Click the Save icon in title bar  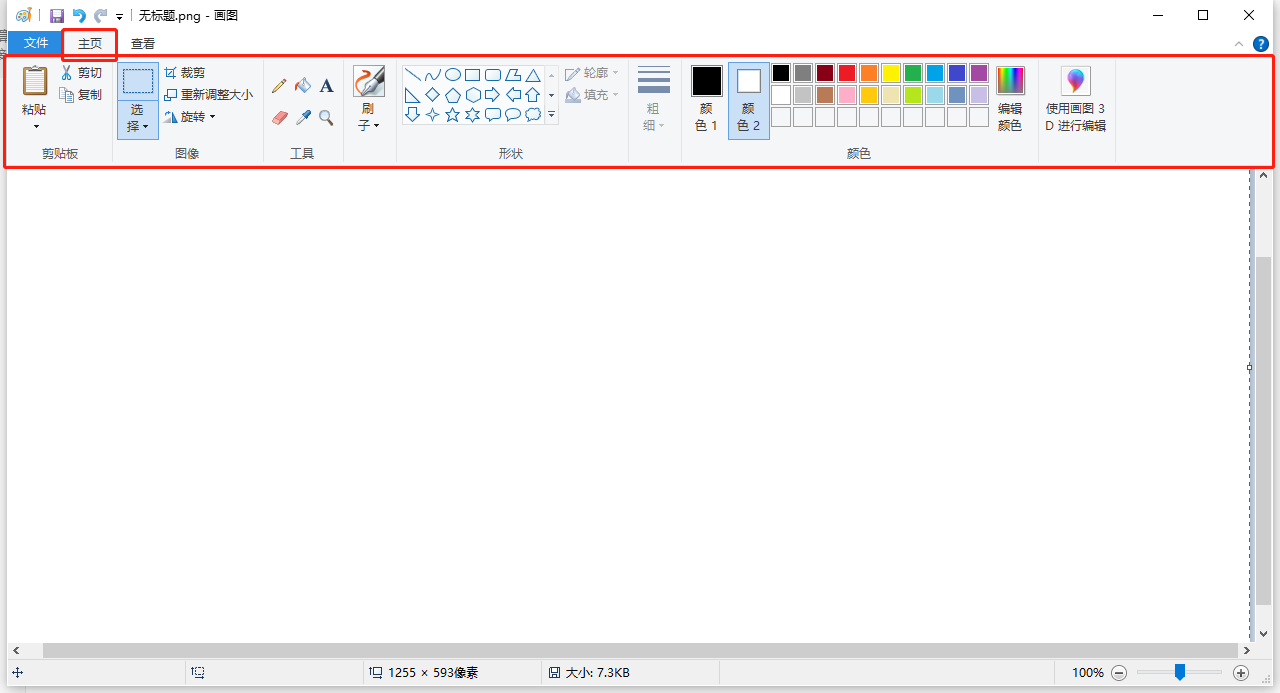[57, 16]
